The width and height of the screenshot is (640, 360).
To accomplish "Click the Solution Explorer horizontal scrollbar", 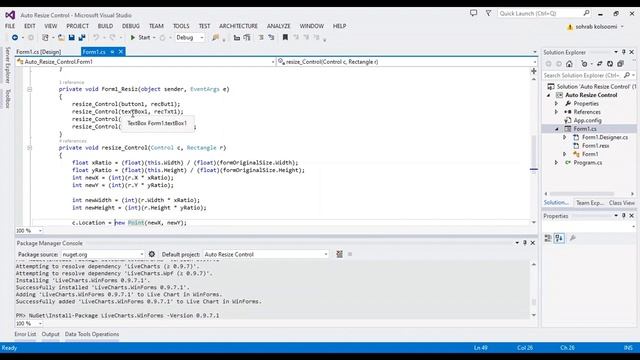I will pyautogui.click(x=589, y=194).
